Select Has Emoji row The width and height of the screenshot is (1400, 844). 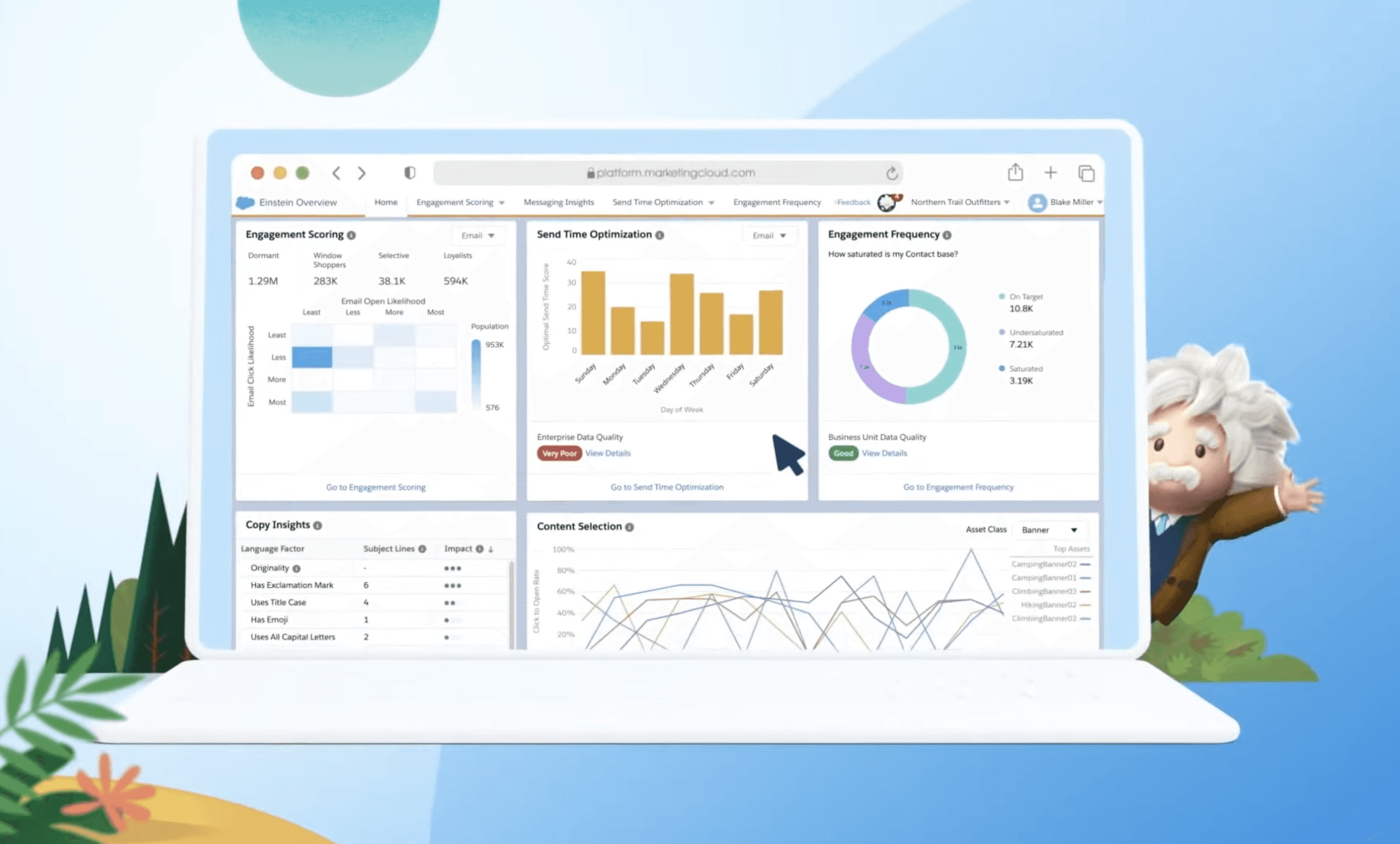coord(374,620)
